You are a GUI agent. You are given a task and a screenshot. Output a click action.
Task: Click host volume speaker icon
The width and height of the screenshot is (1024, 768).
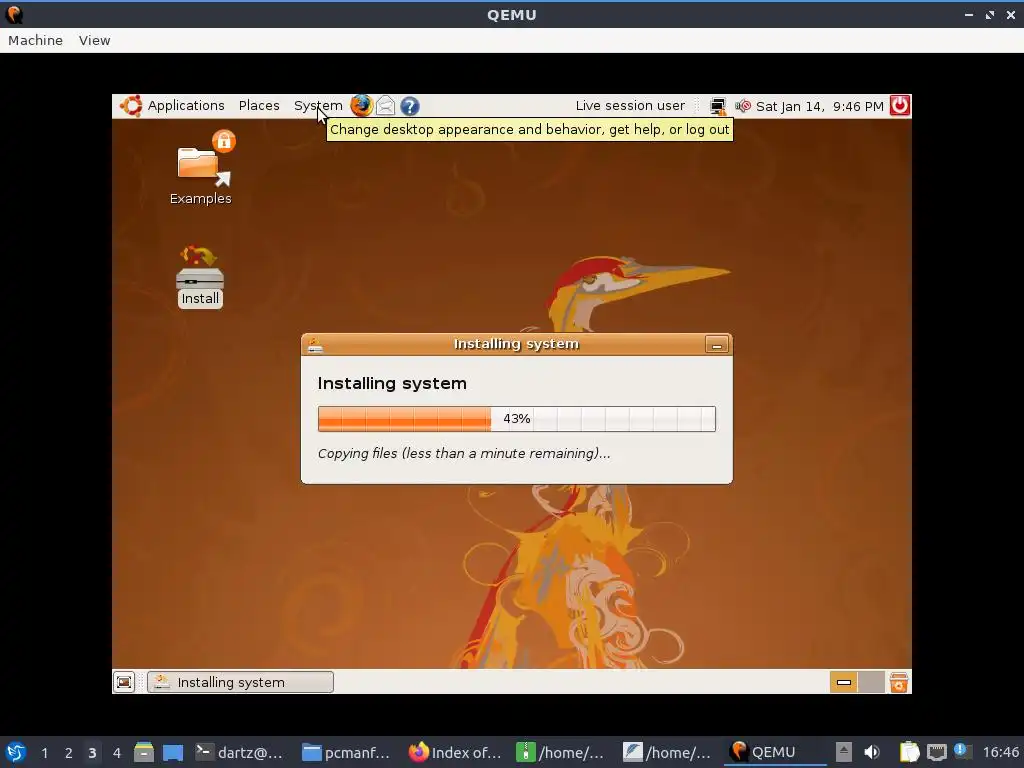coord(872,752)
